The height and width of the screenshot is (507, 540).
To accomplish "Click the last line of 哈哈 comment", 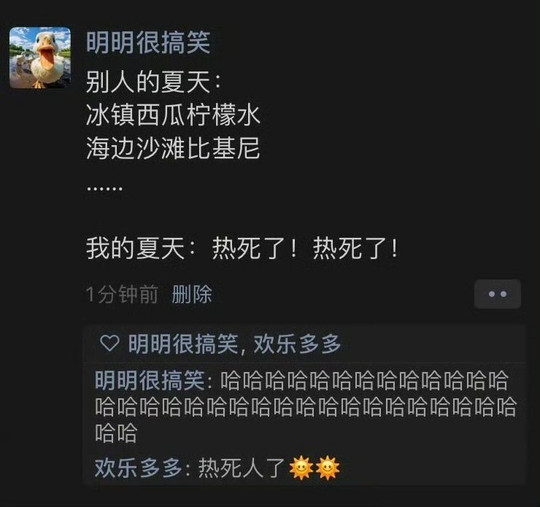I will pyautogui.click(x=116, y=433).
